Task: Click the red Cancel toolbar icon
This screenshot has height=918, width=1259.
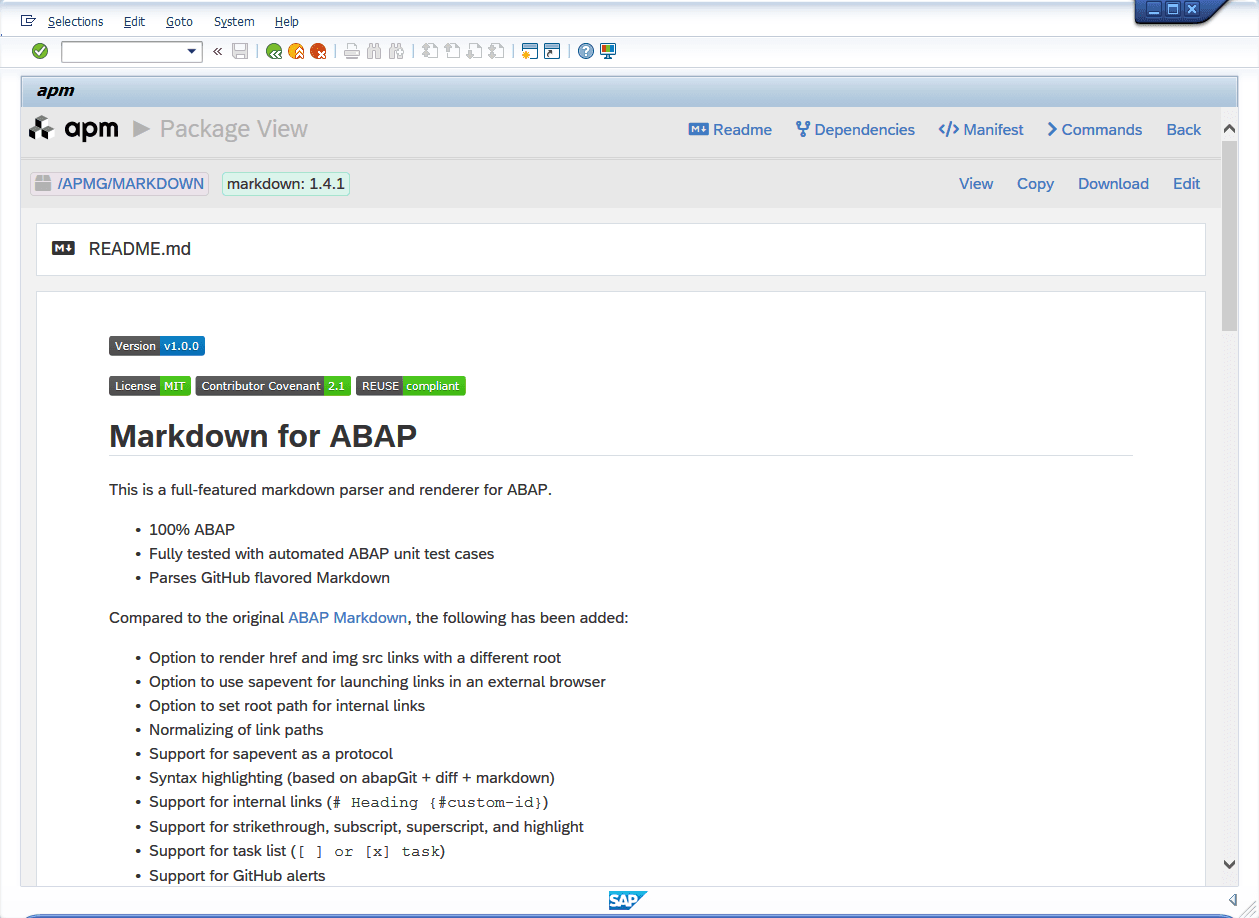Action: click(318, 51)
